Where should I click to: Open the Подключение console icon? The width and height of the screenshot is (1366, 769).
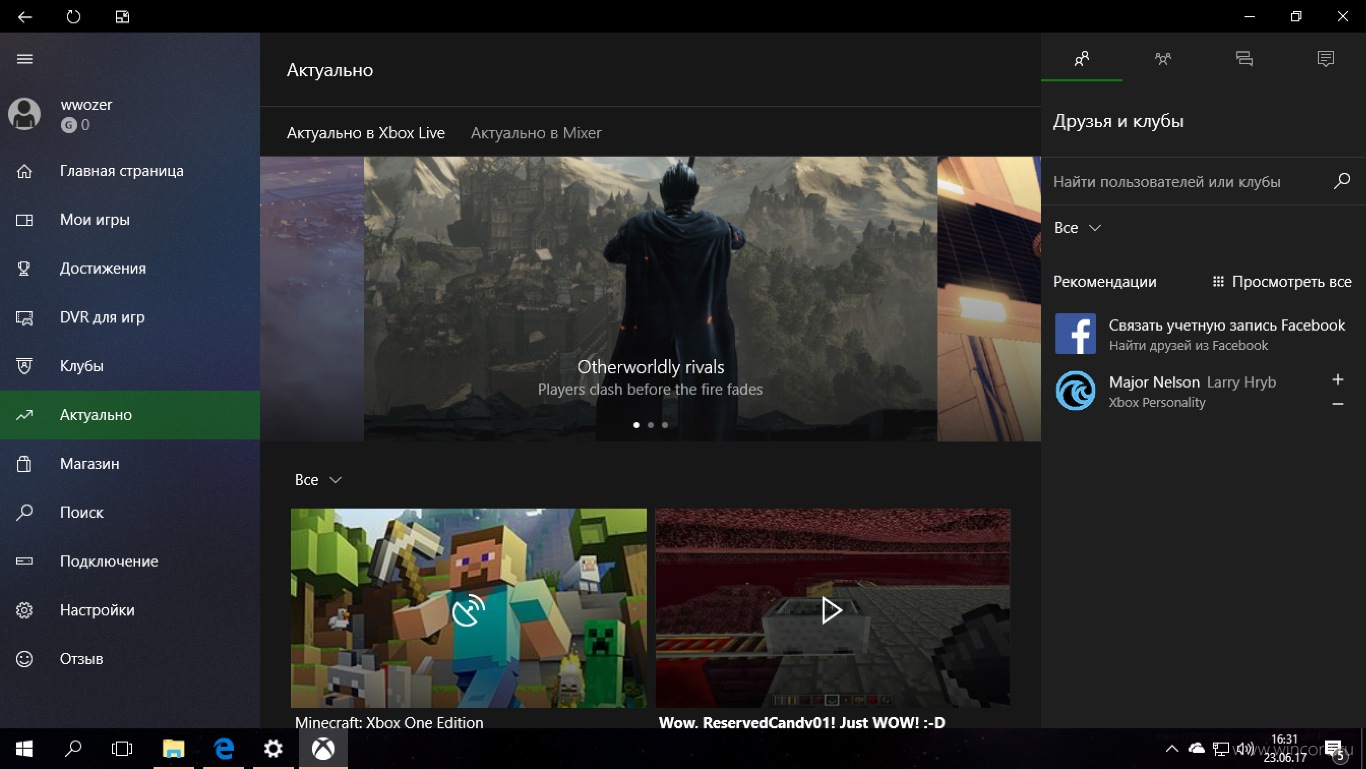pyautogui.click(x=25, y=561)
